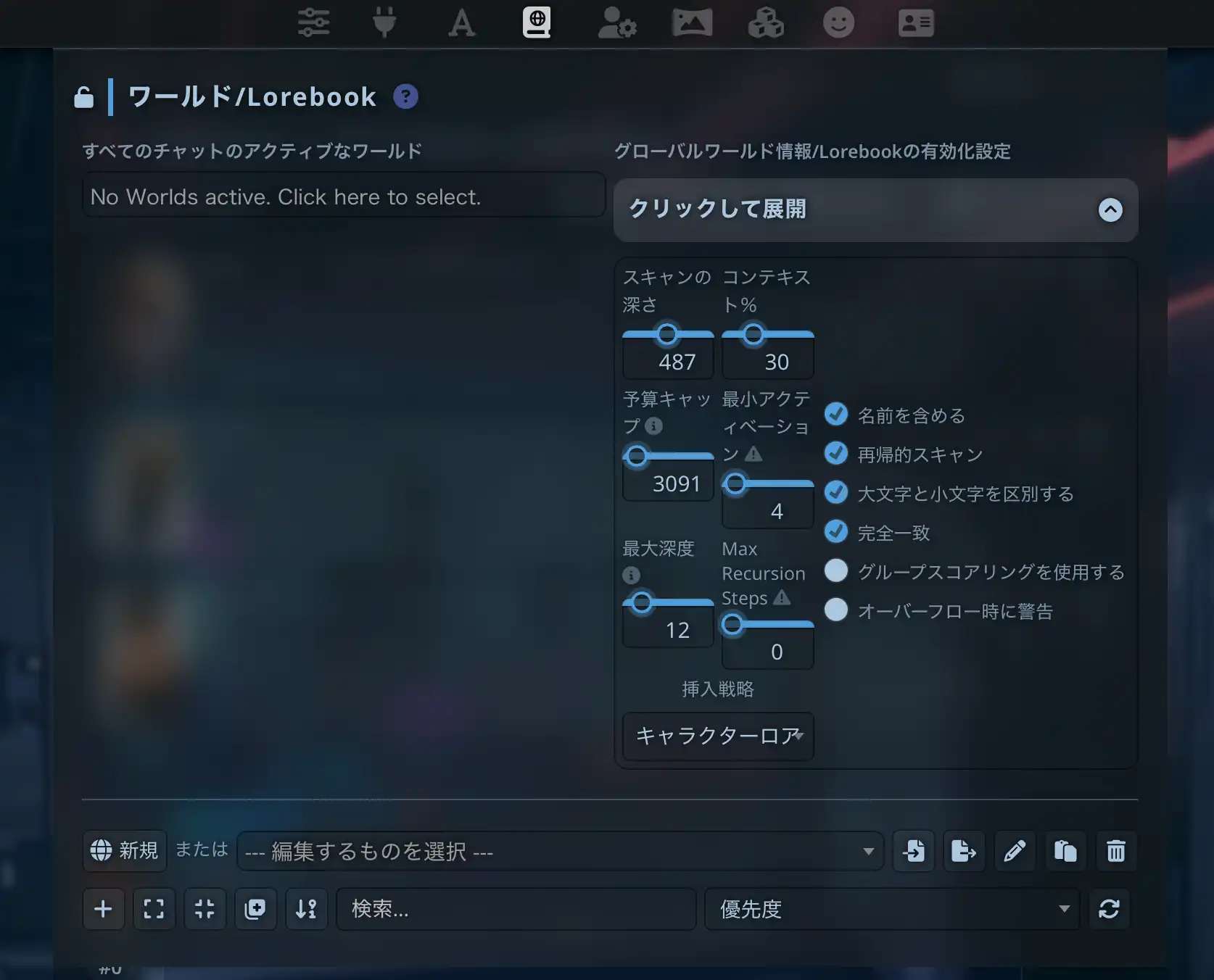Open the Extensions cubes icon
The width and height of the screenshot is (1214, 980).
[x=766, y=22]
